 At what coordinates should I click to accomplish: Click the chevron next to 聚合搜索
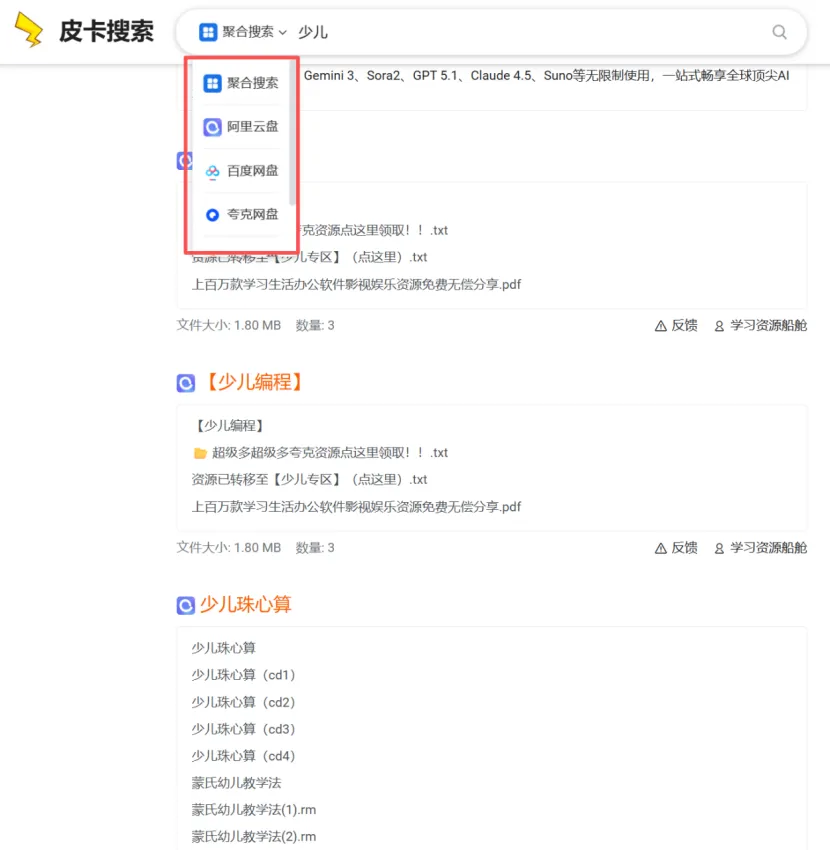click(x=282, y=33)
